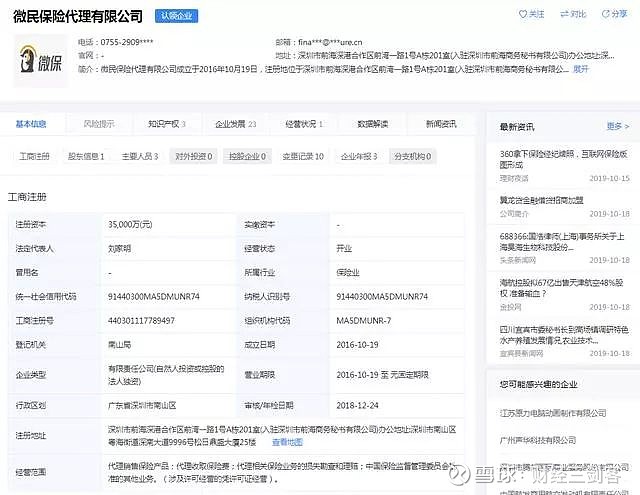Click the phone number 0755-2909****
The image size is (640, 495).
pyautogui.click(x=127, y=42)
